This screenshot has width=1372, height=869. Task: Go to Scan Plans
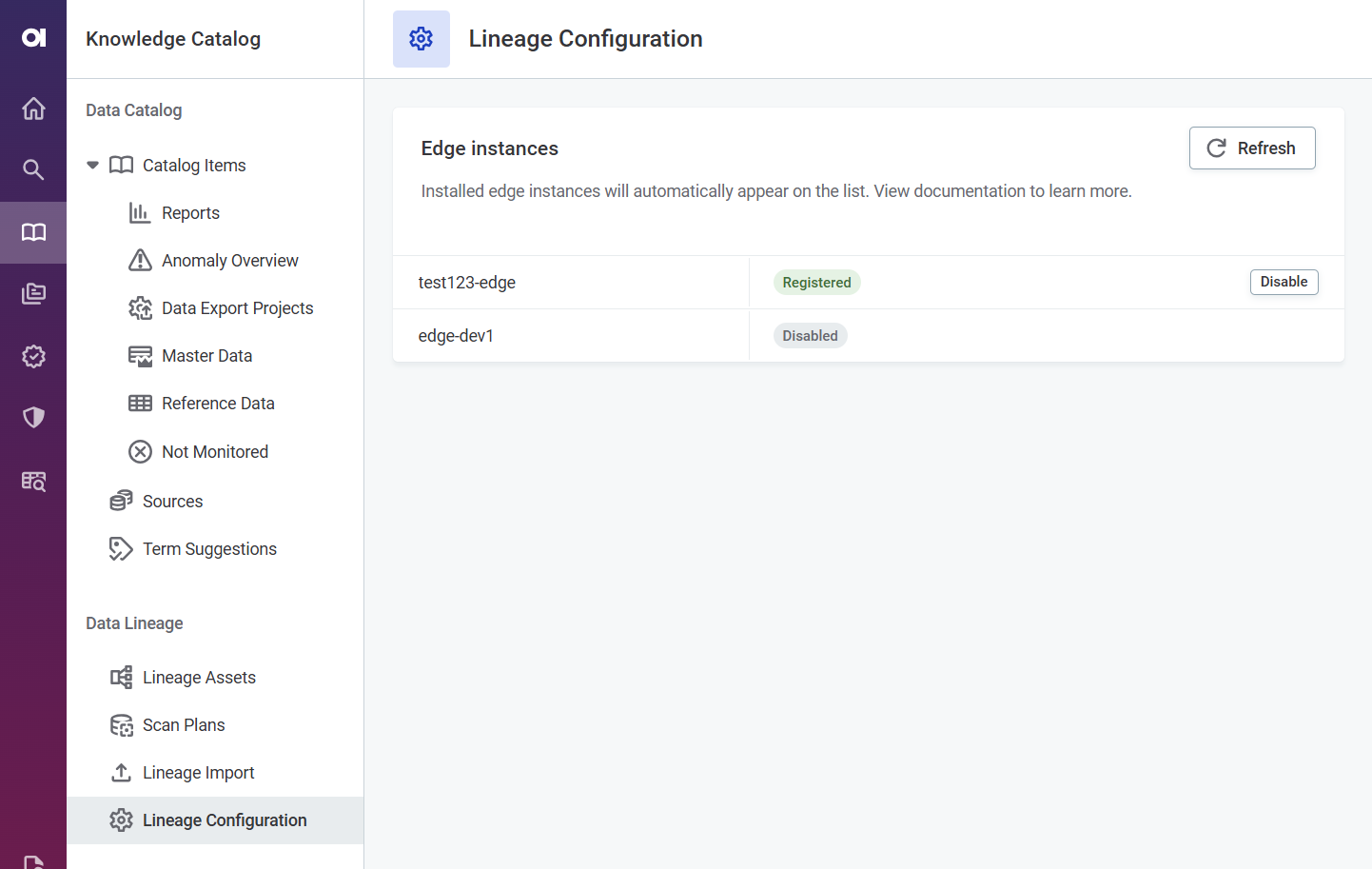[x=184, y=725]
